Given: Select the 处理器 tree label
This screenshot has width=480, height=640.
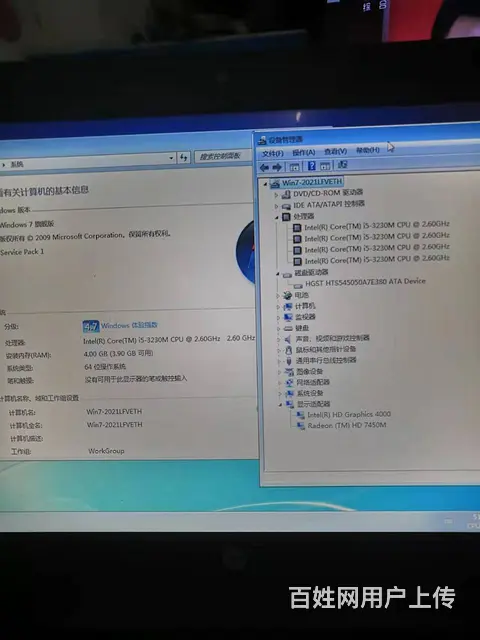Looking at the screenshot, I should pos(304,216).
